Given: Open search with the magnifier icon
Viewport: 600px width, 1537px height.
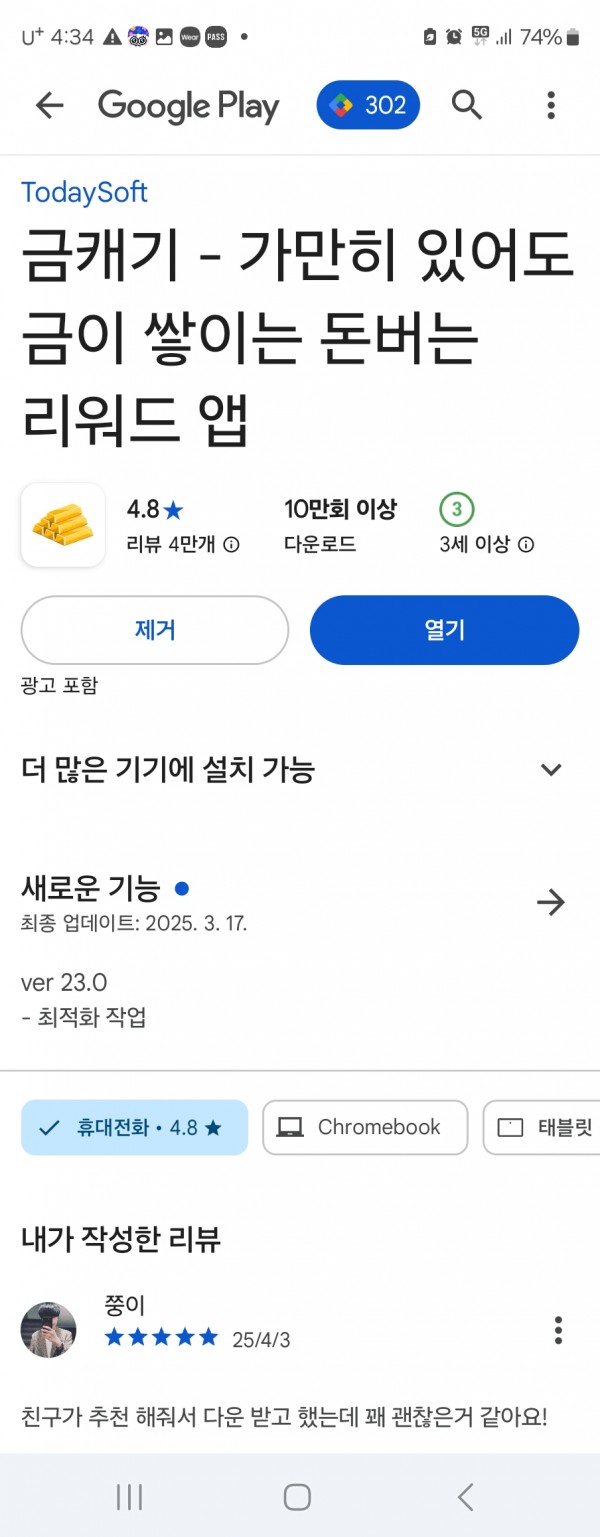Looking at the screenshot, I should 466,104.
